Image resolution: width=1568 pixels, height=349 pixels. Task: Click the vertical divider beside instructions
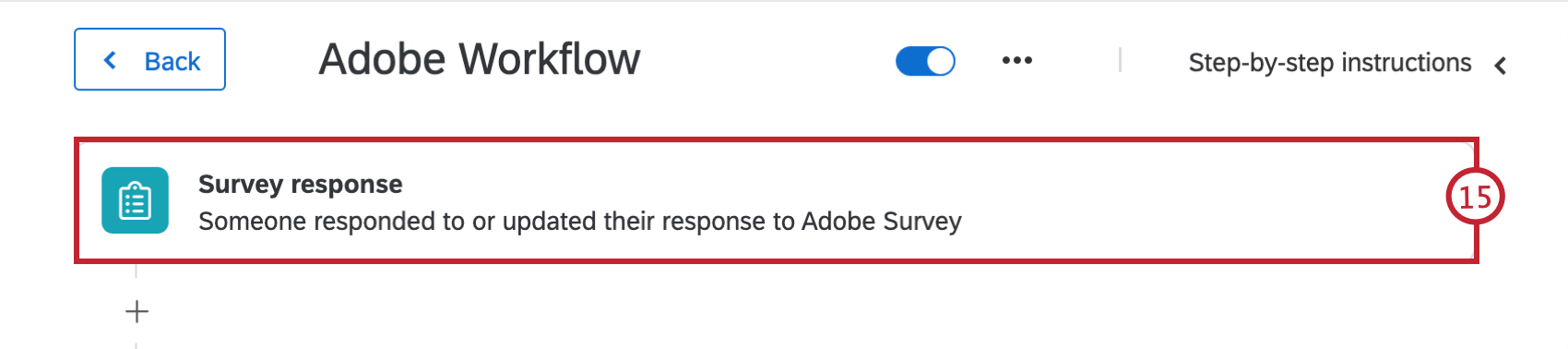[x=1120, y=60]
